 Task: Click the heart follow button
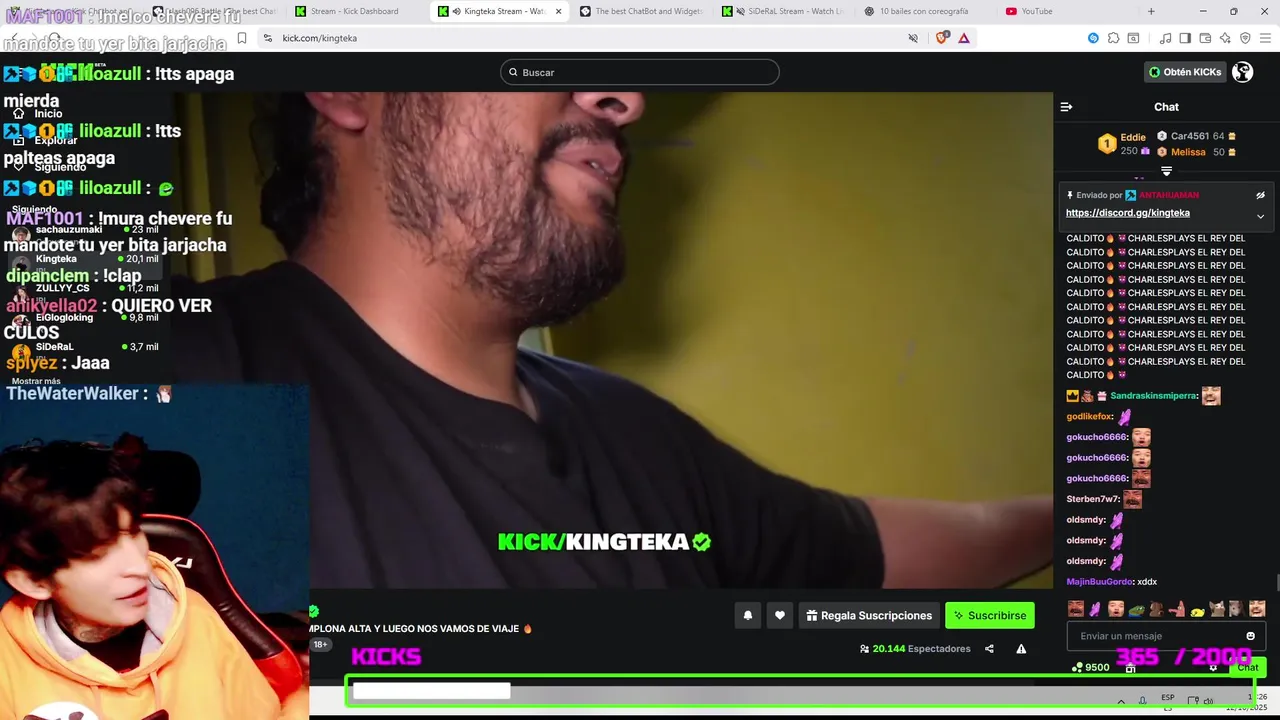click(780, 615)
